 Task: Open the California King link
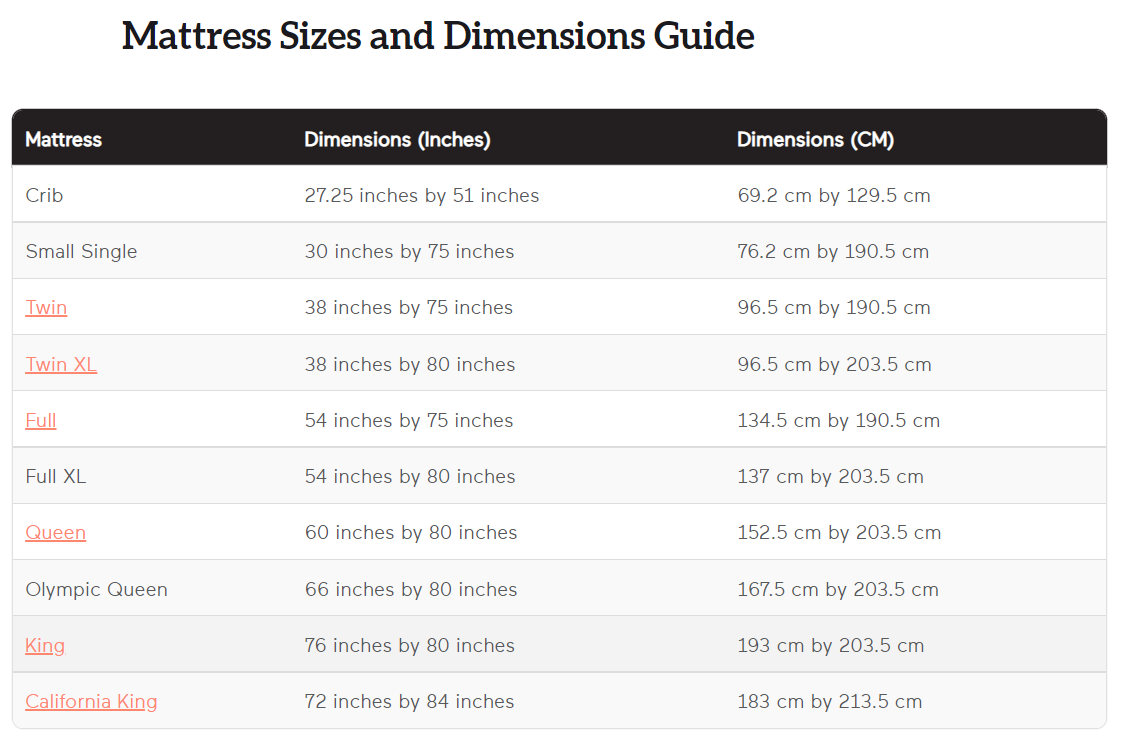click(91, 701)
